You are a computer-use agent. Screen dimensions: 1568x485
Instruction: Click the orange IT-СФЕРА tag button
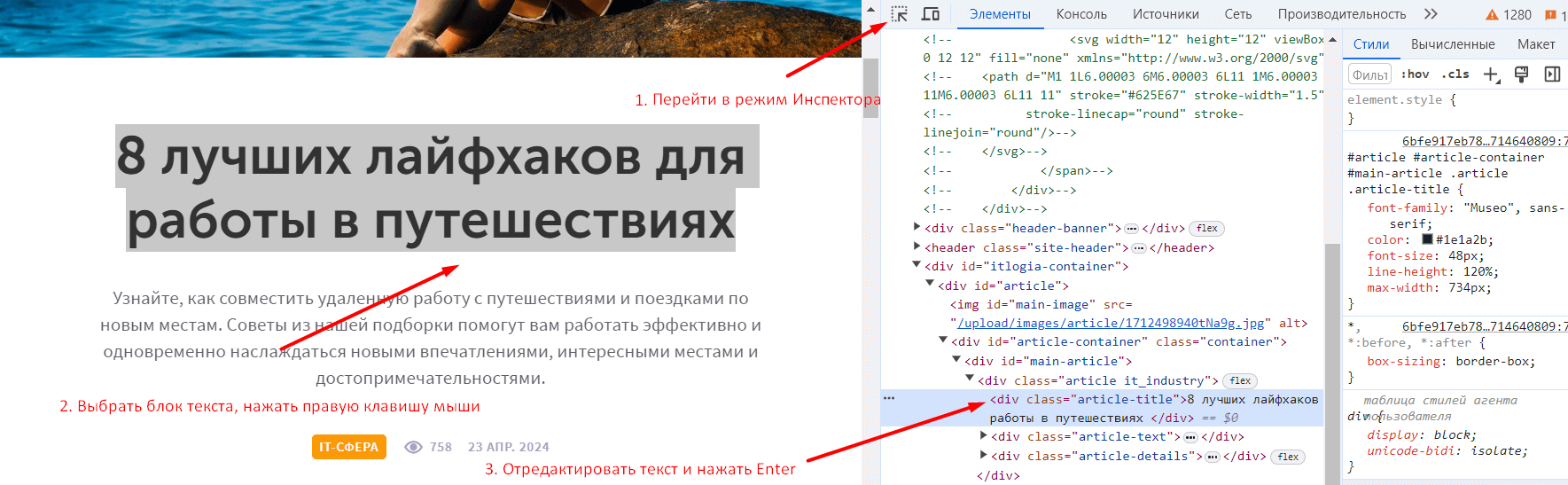tap(348, 447)
